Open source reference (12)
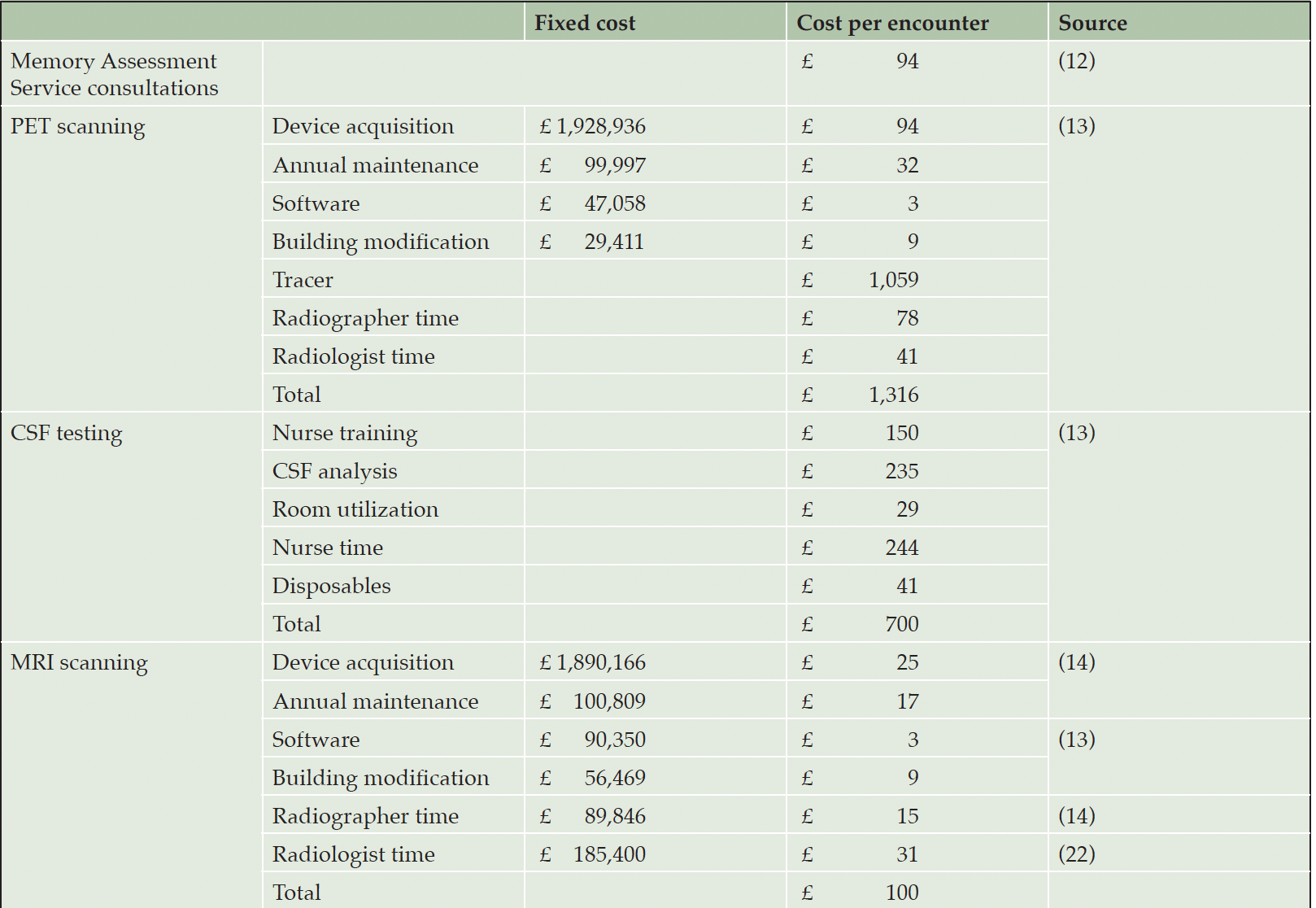 click(1076, 61)
